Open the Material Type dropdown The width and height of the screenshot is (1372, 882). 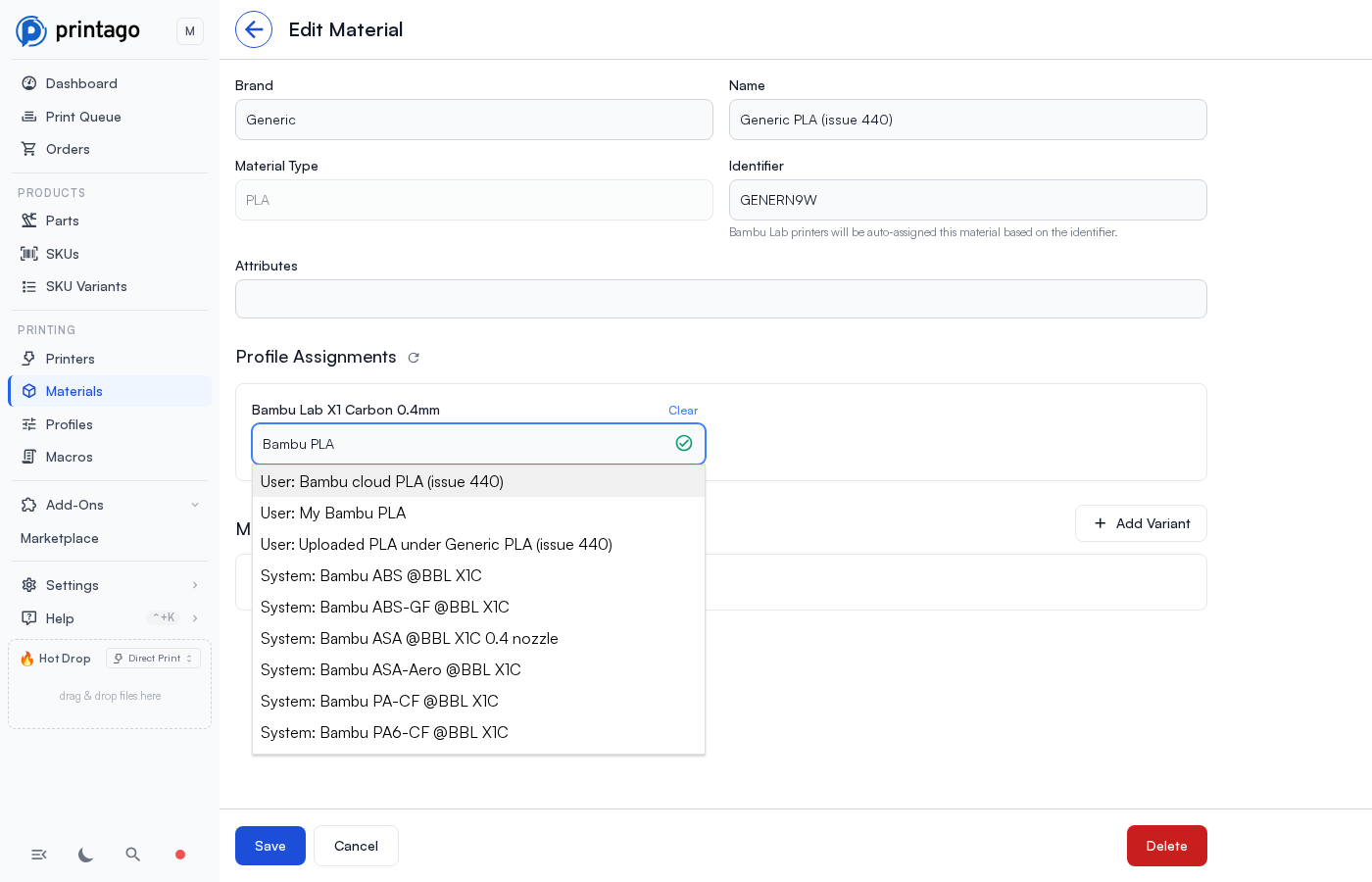click(474, 200)
